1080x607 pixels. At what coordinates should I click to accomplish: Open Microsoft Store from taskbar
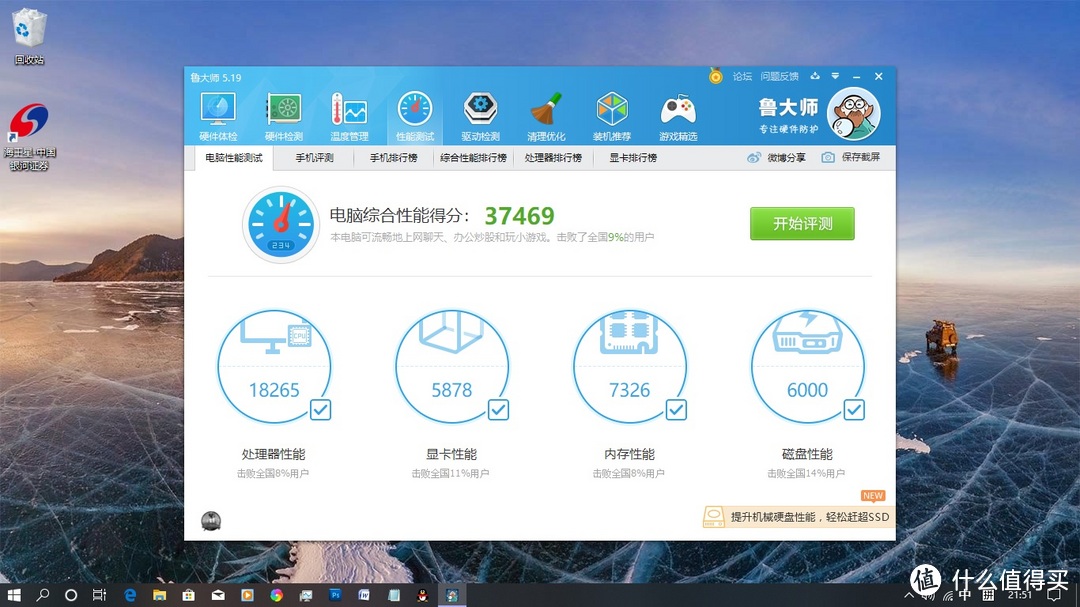coord(188,595)
